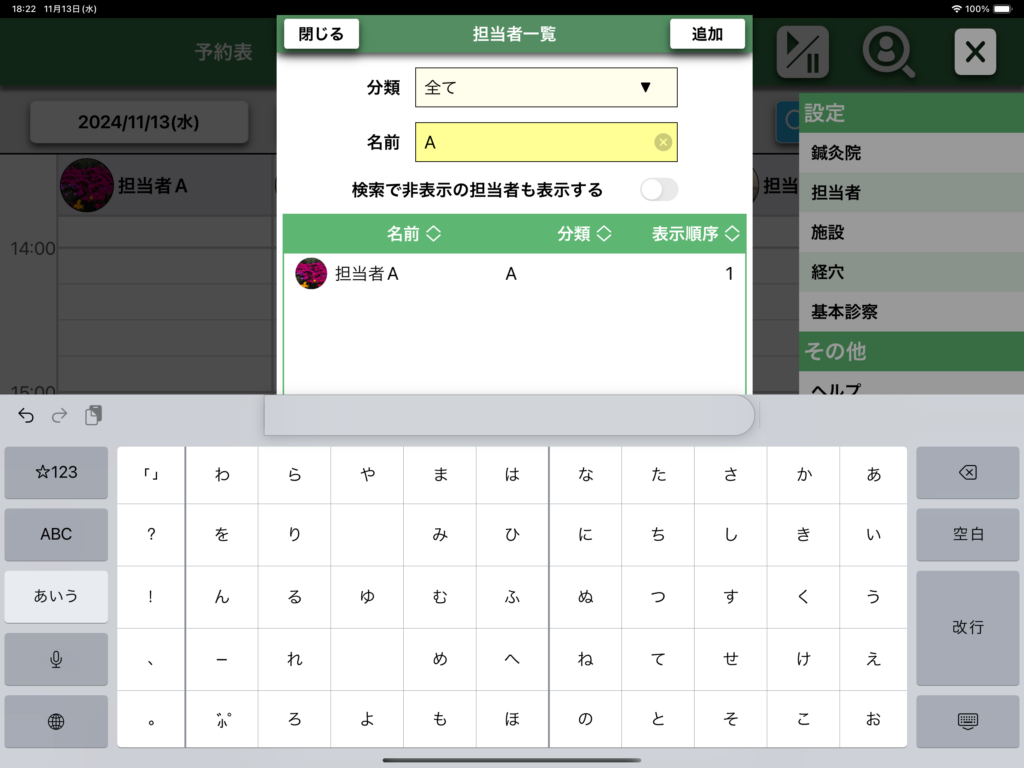Open the 分類 dropdown showing 全て

coord(546,87)
